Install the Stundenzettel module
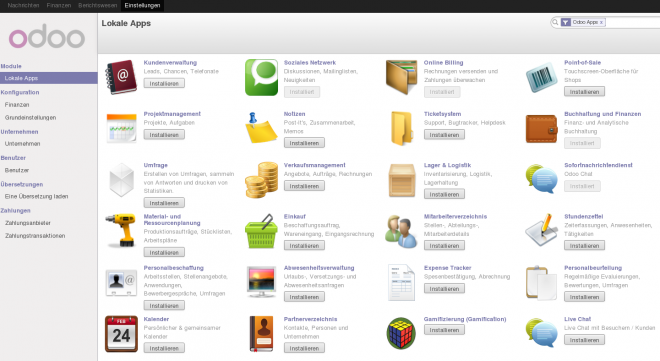 (x=584, y=246)
